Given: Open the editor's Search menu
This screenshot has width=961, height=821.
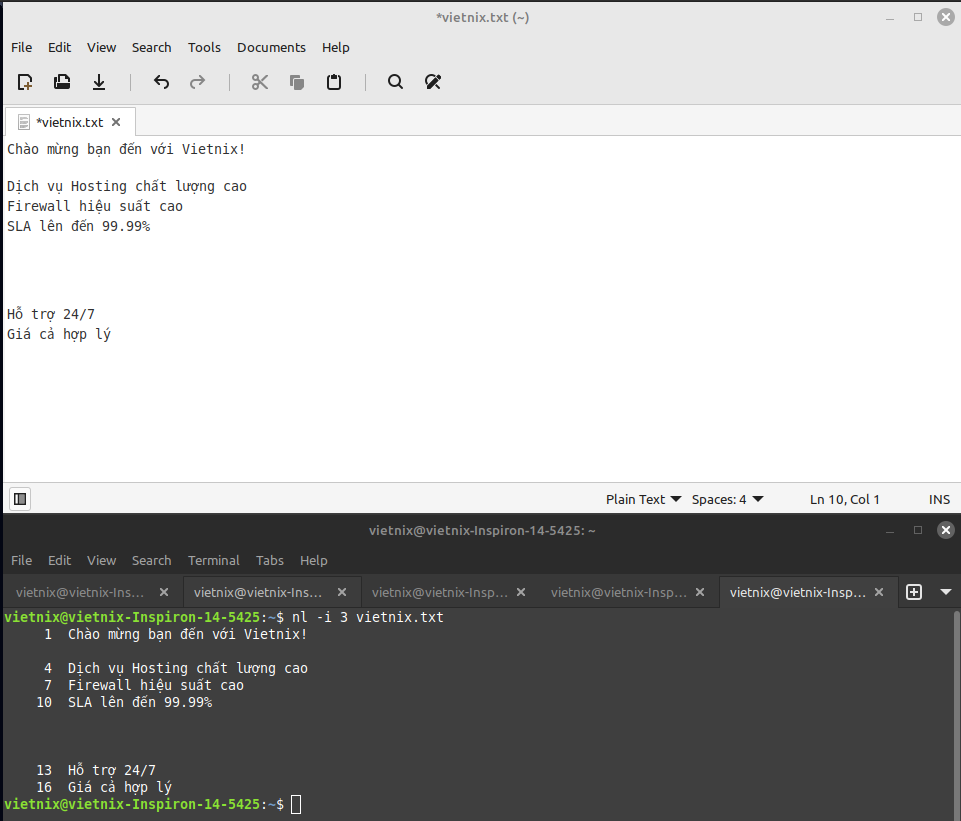Looking at the screenshot, I should 151,47.
